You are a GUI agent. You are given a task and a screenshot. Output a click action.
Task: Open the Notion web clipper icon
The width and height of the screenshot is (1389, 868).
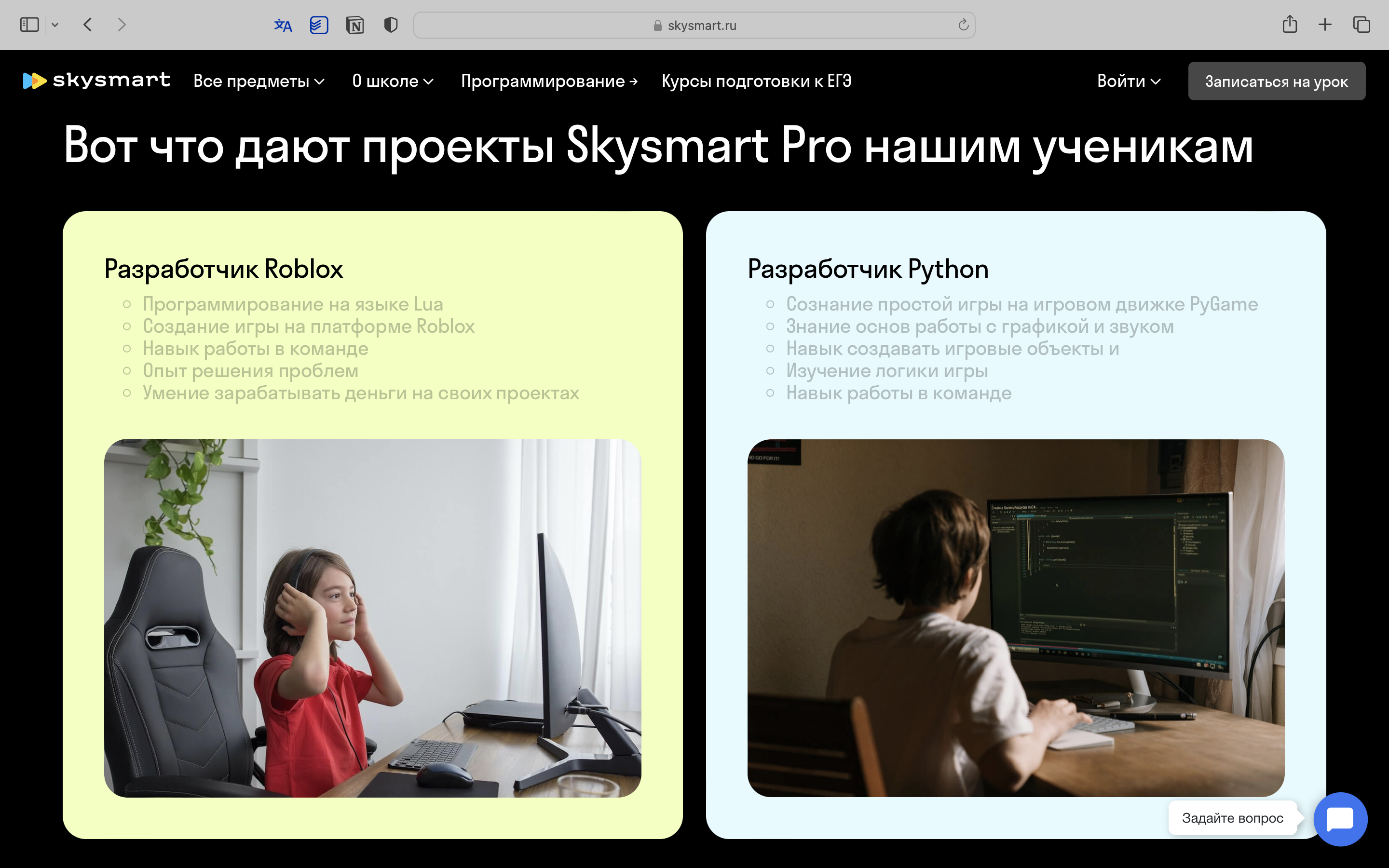pos(354,25)
